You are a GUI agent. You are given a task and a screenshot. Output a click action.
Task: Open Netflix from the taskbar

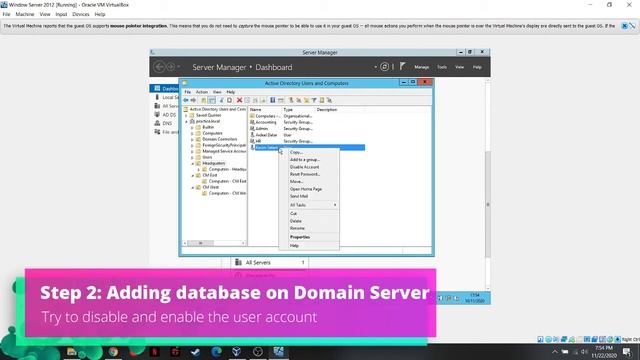(155, 351)
